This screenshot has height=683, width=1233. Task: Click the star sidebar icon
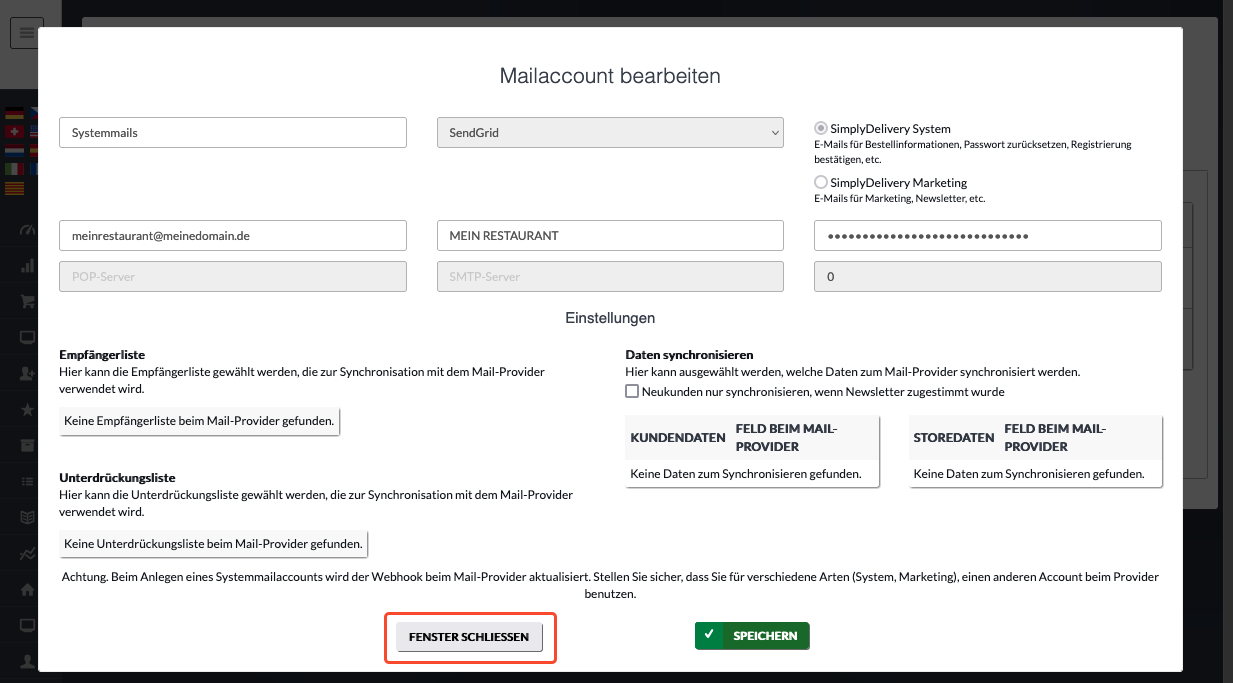[27, 409]
